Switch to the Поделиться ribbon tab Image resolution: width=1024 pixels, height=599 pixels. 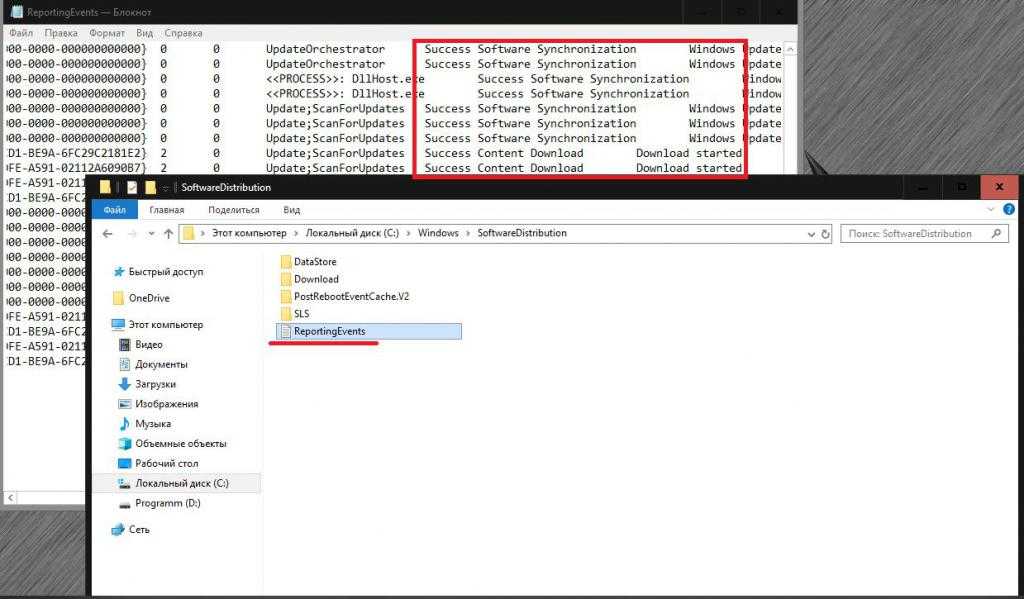(x=234, y=210)
